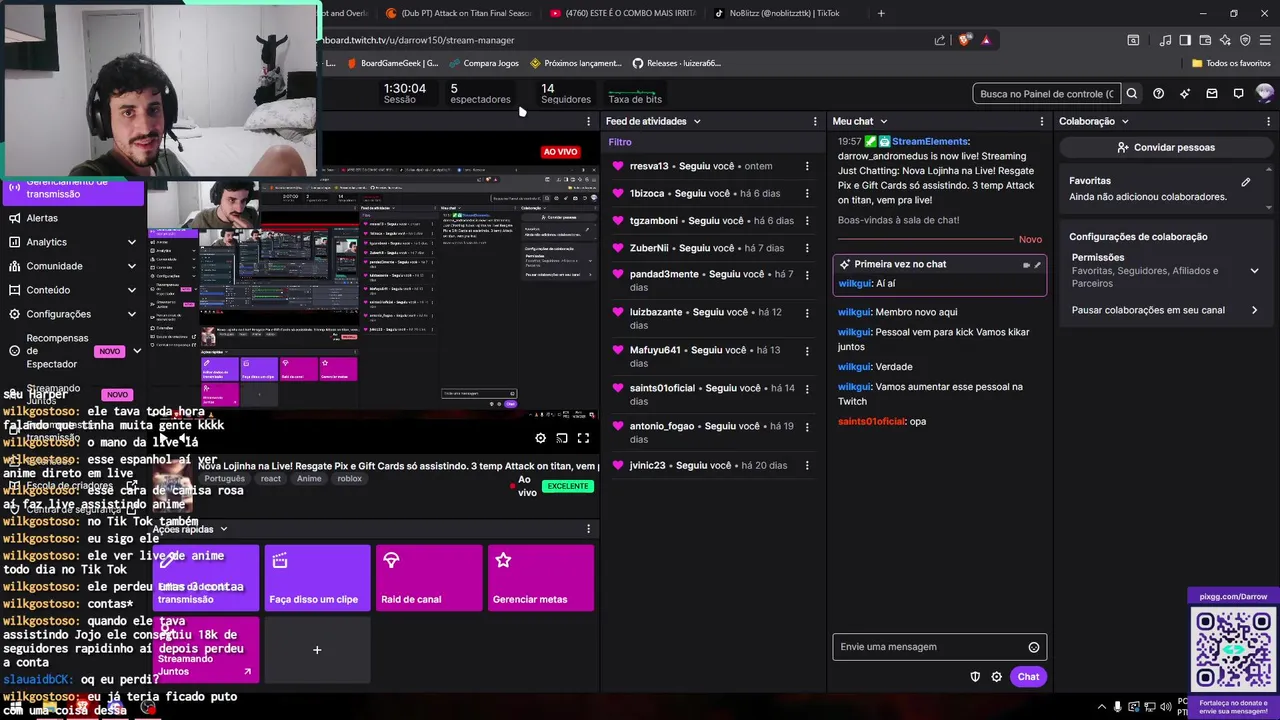Open Feed de atividades panel options menu
1280x720 pixels.
pos(815,121)
